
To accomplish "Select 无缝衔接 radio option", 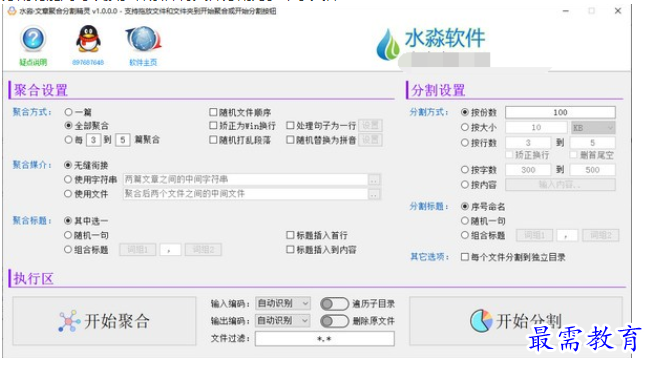I will coord(68,165).
